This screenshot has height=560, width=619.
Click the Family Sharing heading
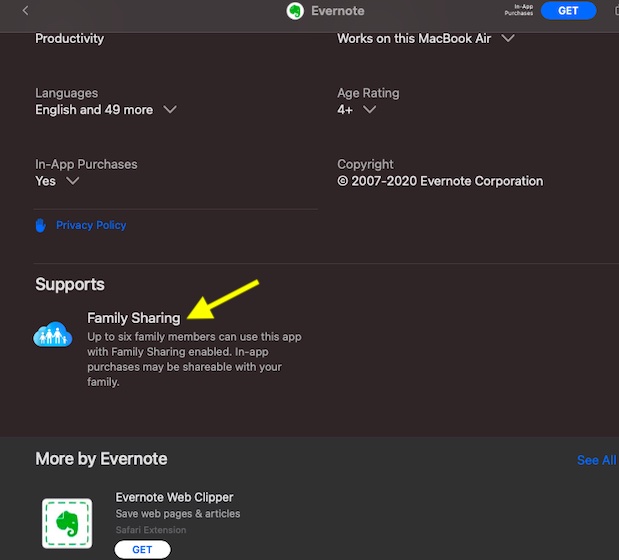133,318
